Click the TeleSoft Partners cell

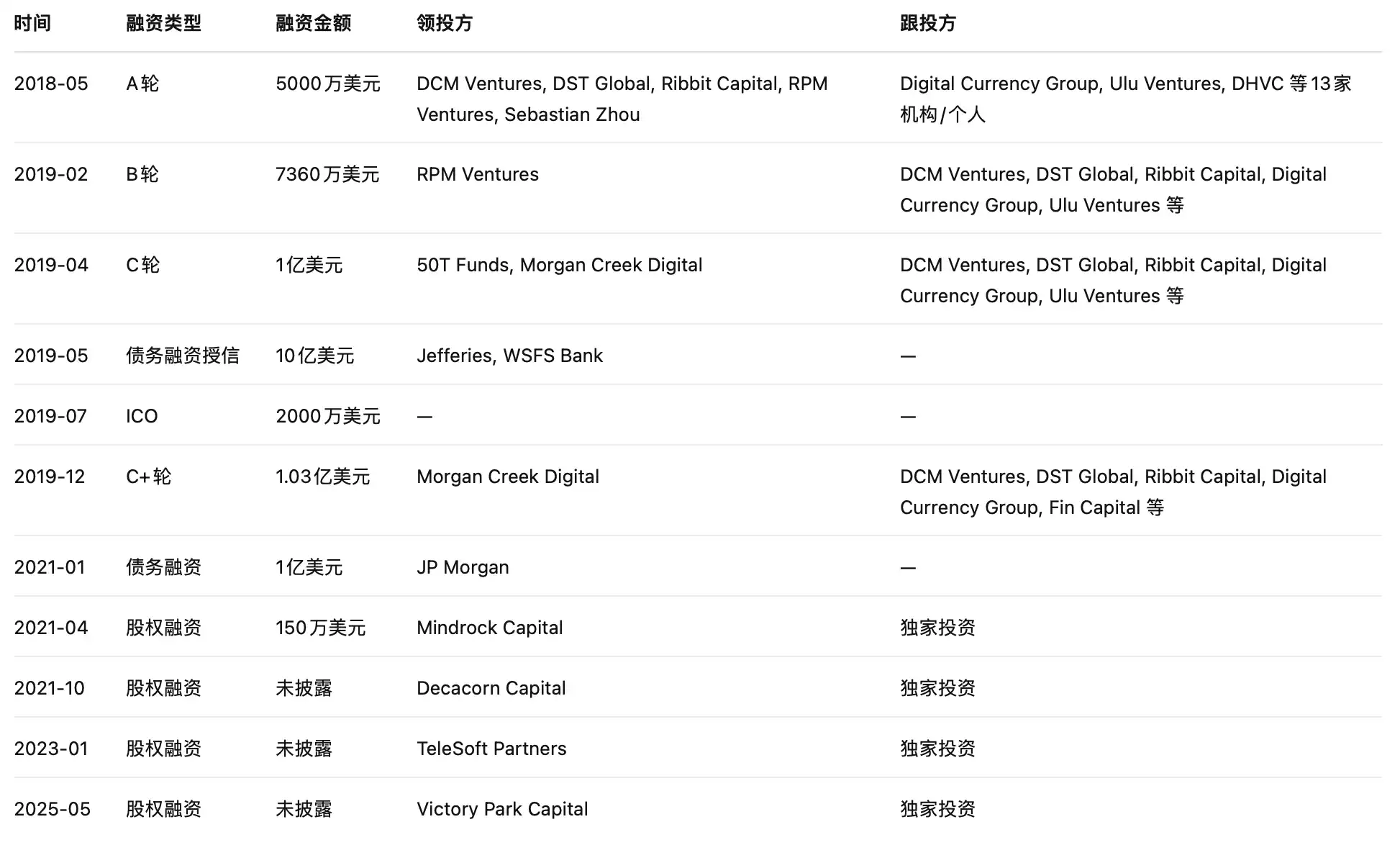[491, 749]
